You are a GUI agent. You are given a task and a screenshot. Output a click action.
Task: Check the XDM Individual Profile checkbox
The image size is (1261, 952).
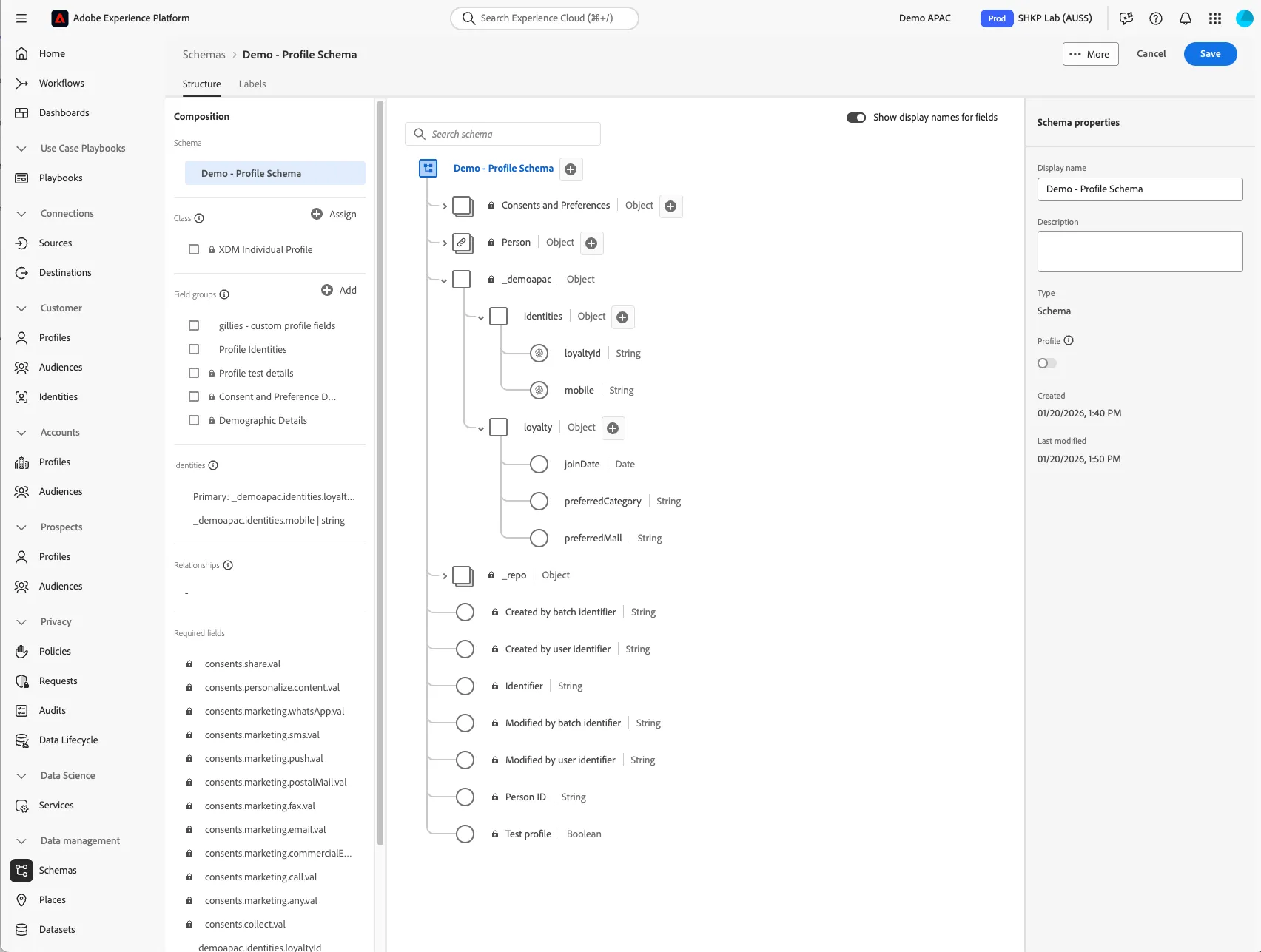[x=194, y=249]
